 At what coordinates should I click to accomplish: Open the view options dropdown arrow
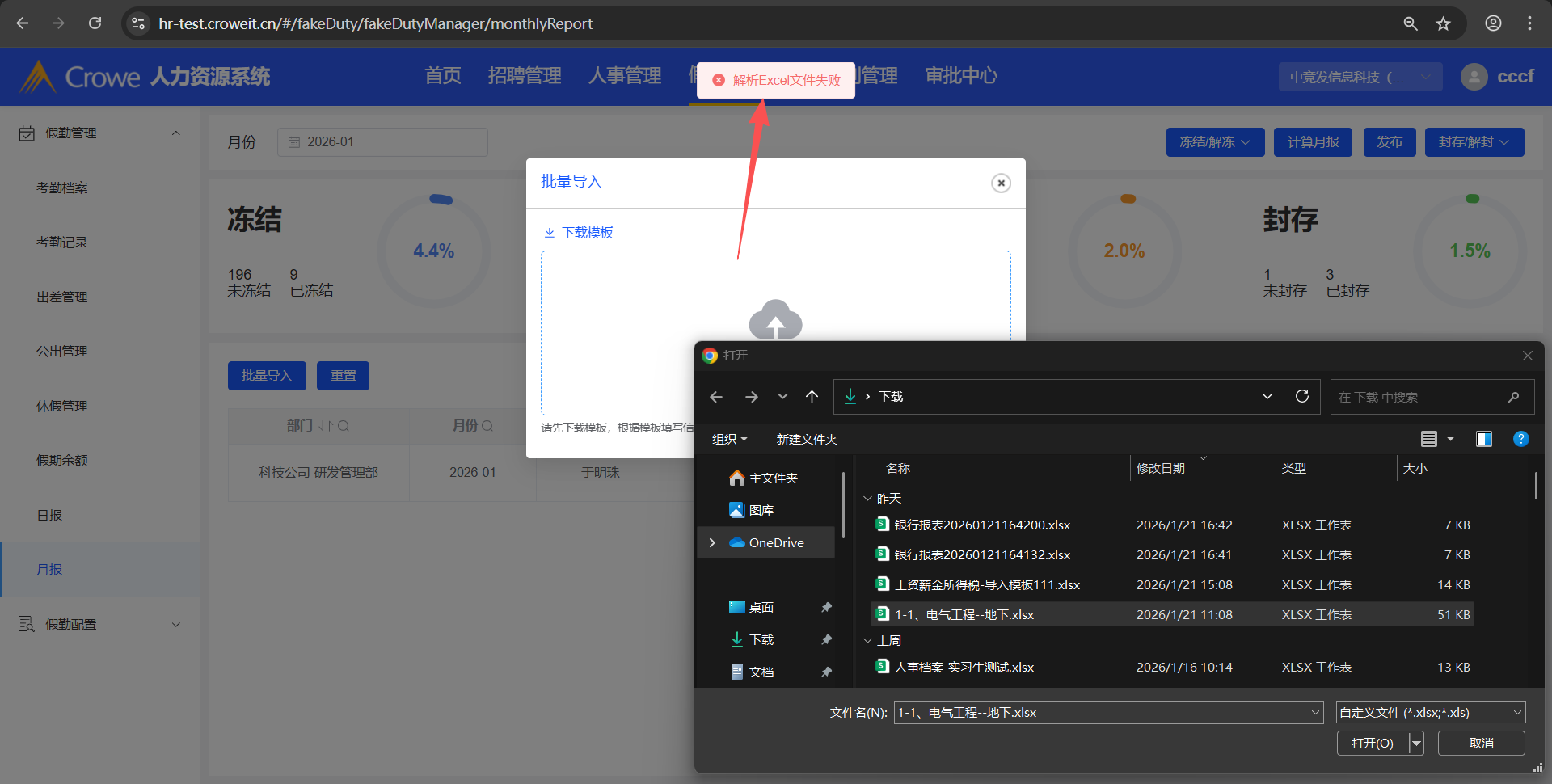(1450, 439)
